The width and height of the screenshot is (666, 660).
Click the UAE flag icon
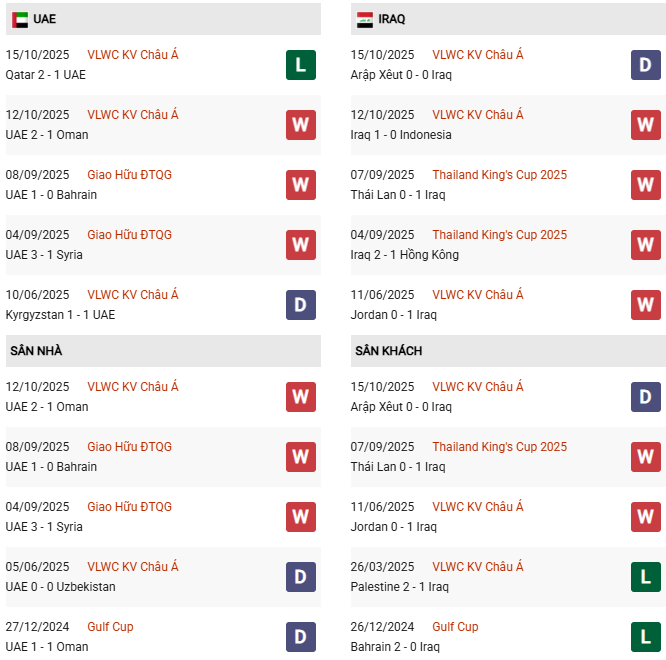coord(20,19)
